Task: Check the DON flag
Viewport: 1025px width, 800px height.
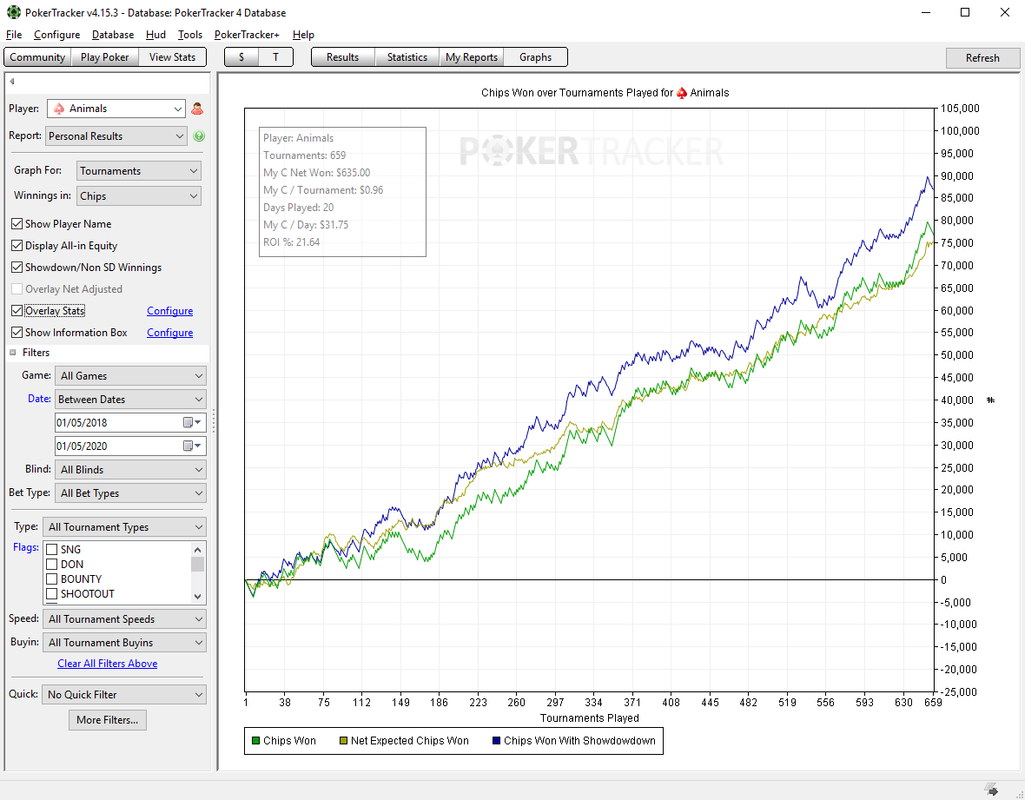Action: click(52, 564)
